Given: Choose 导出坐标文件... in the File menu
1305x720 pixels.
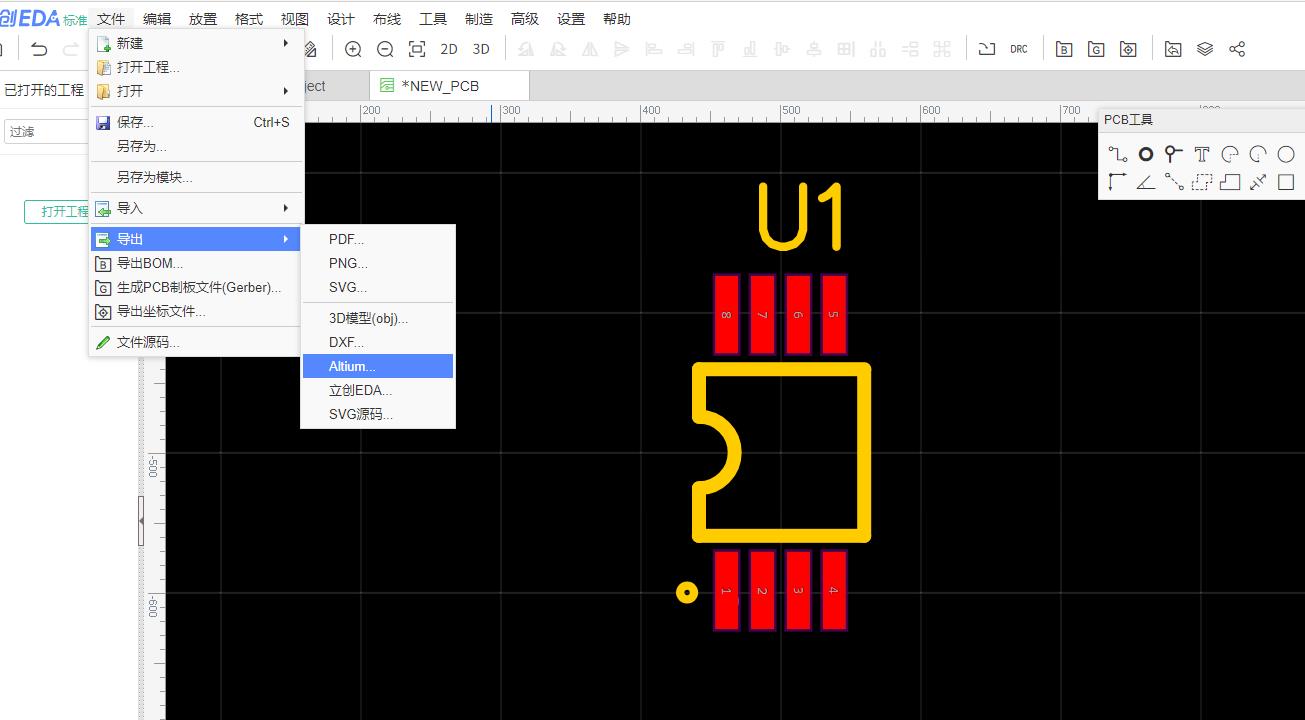Looking at the screenshot, I should coord(196,311).
